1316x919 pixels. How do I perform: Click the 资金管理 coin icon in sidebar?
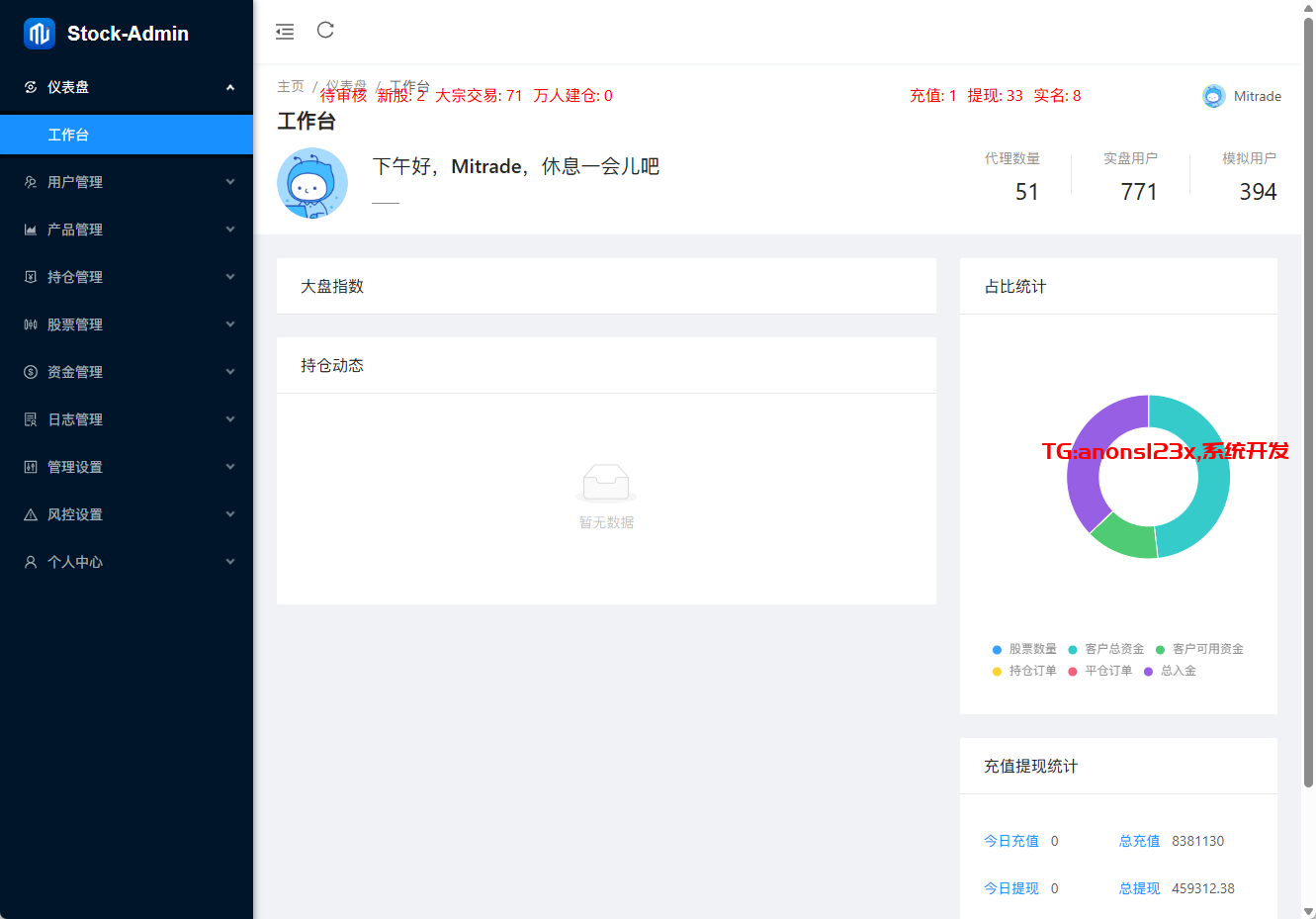click(31, 372)
